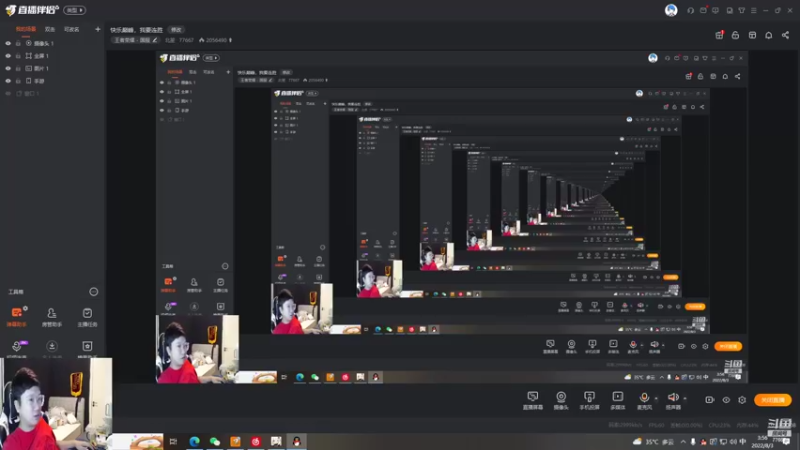The height and width of the screenshot is (450, 800).
Task: Hide the 手游 layer in outermost list
Action: (x=8, y=81)
